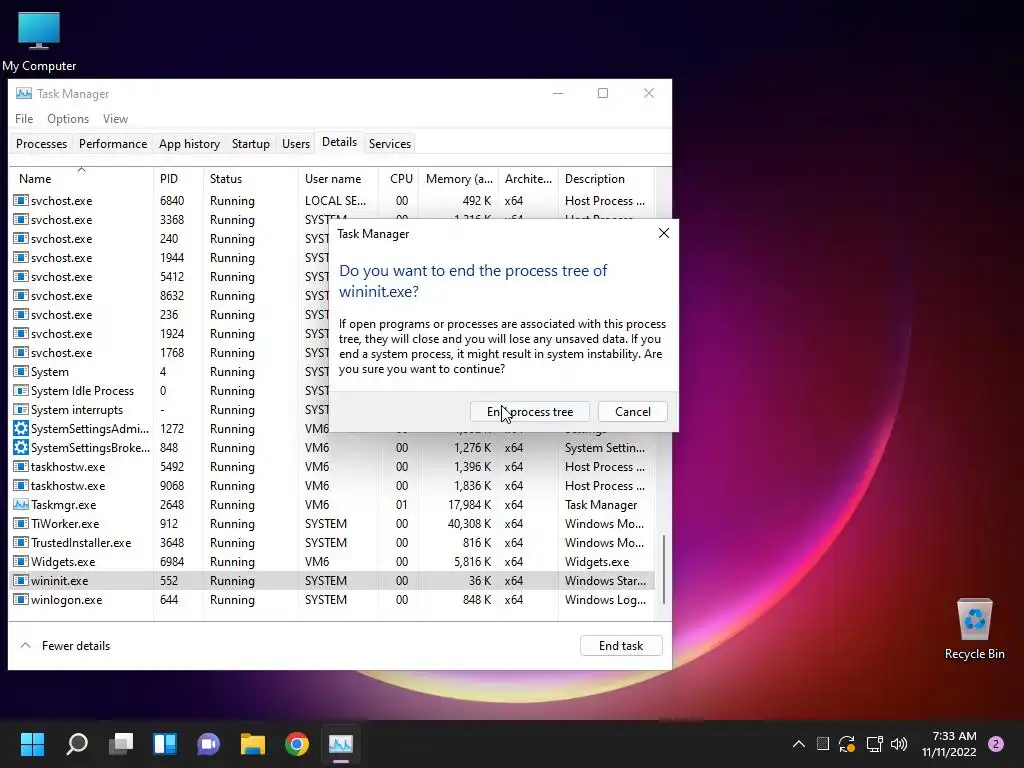1024x768 pixels.
Task: Click the icon of SystemSettingsAdmi... row
Action: pyautogui.click(x=21, y=429)
